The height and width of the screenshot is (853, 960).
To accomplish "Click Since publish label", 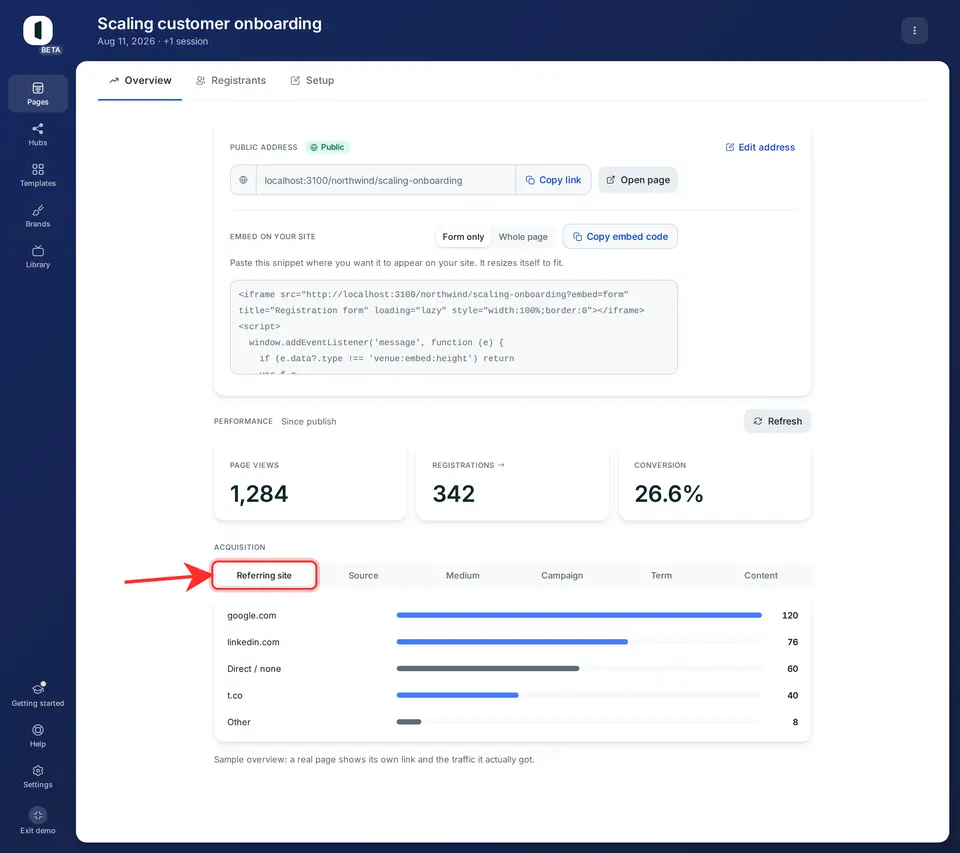I will tap(309, 421).
